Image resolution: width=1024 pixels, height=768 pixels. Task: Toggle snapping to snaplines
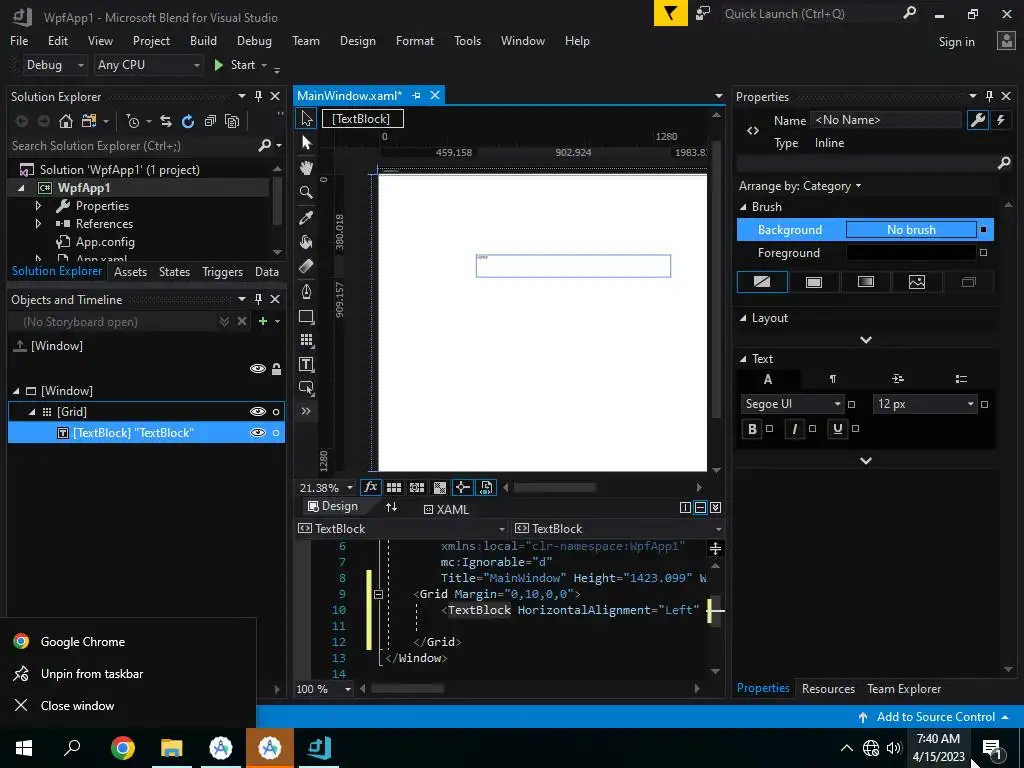(x=462, y=488)
